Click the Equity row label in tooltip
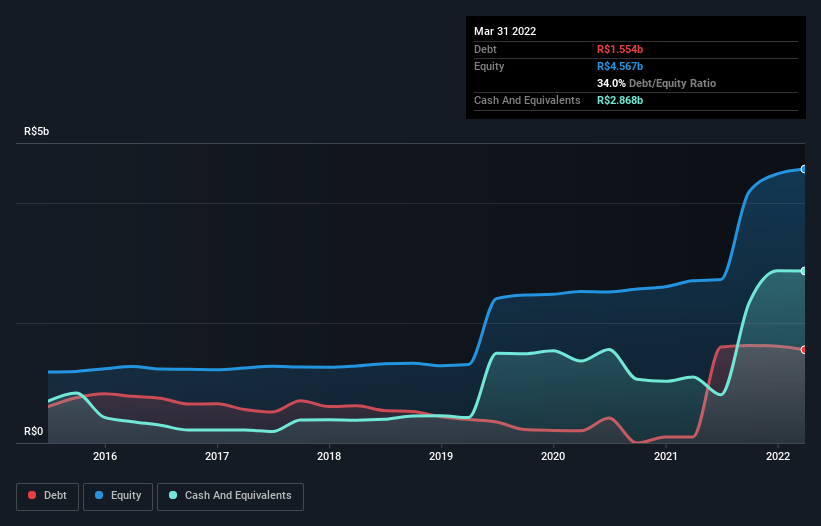The image size is (821, 526). pyautogui.click(x=489, y=66)
